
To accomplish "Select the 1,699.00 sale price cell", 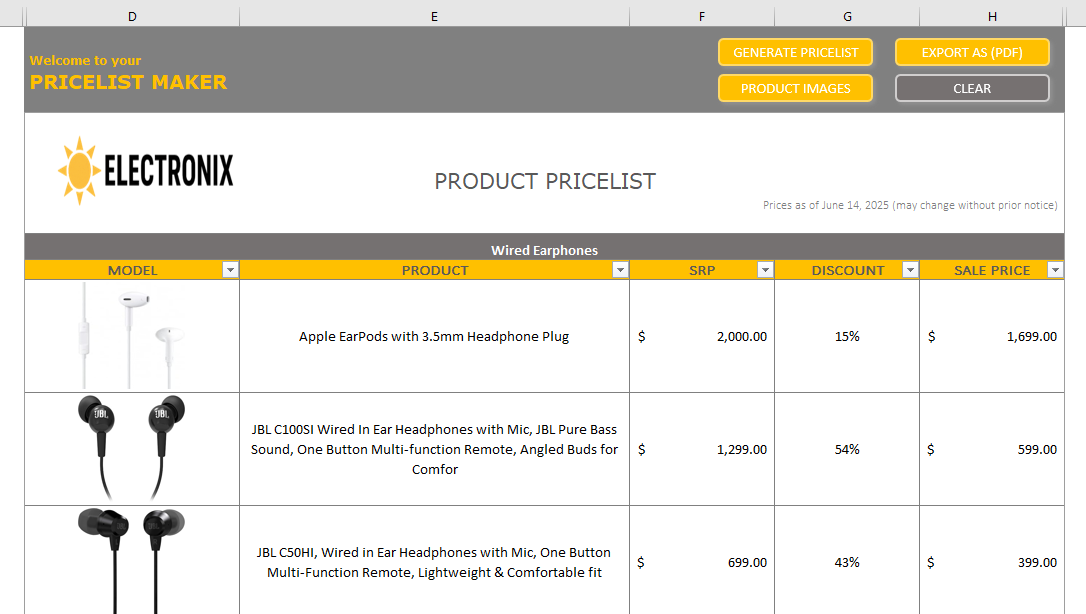I will coord(992,336).
